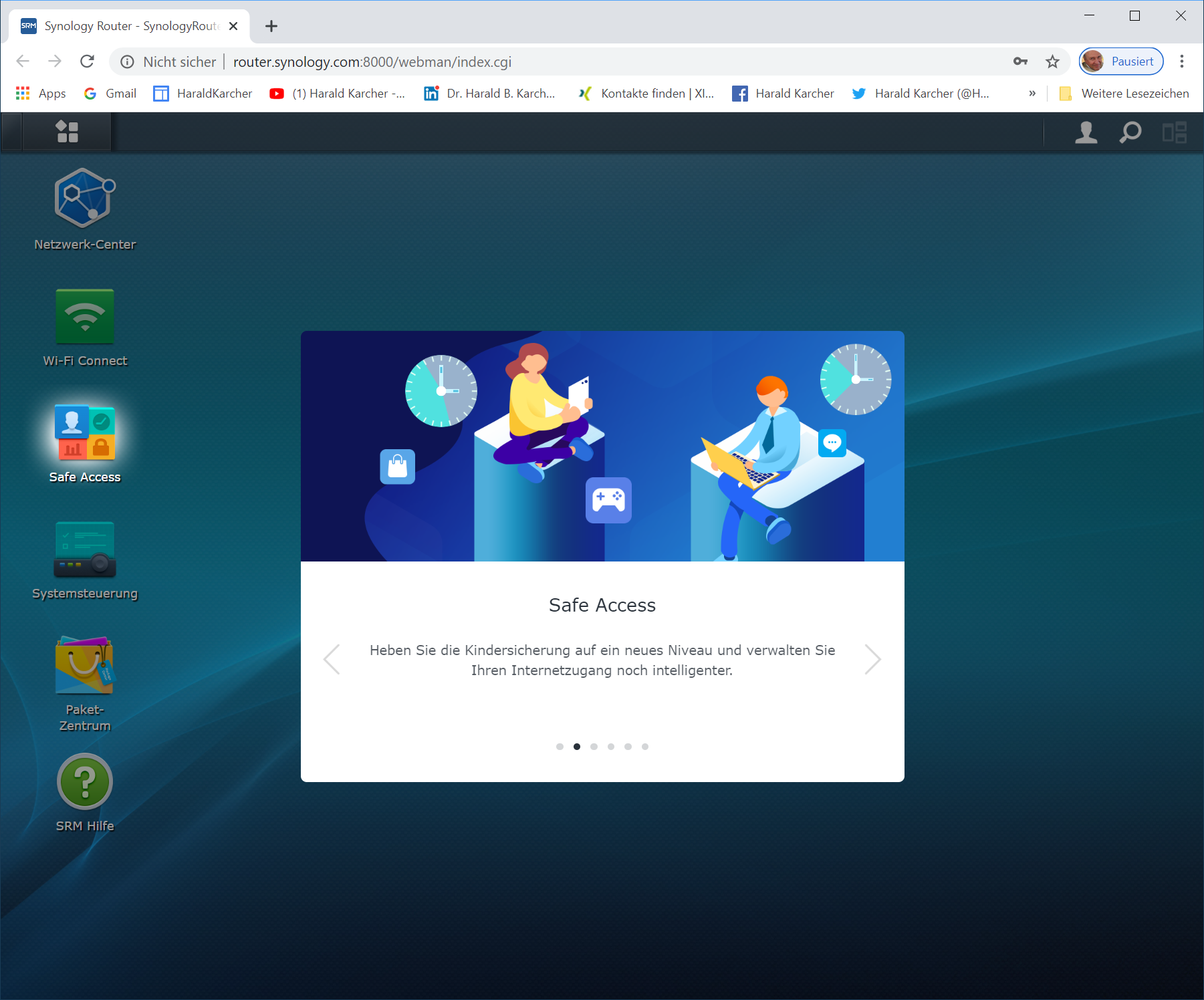
Task: Expand the hidden bookmarks overflow chevron
Action: point(1032,94)
